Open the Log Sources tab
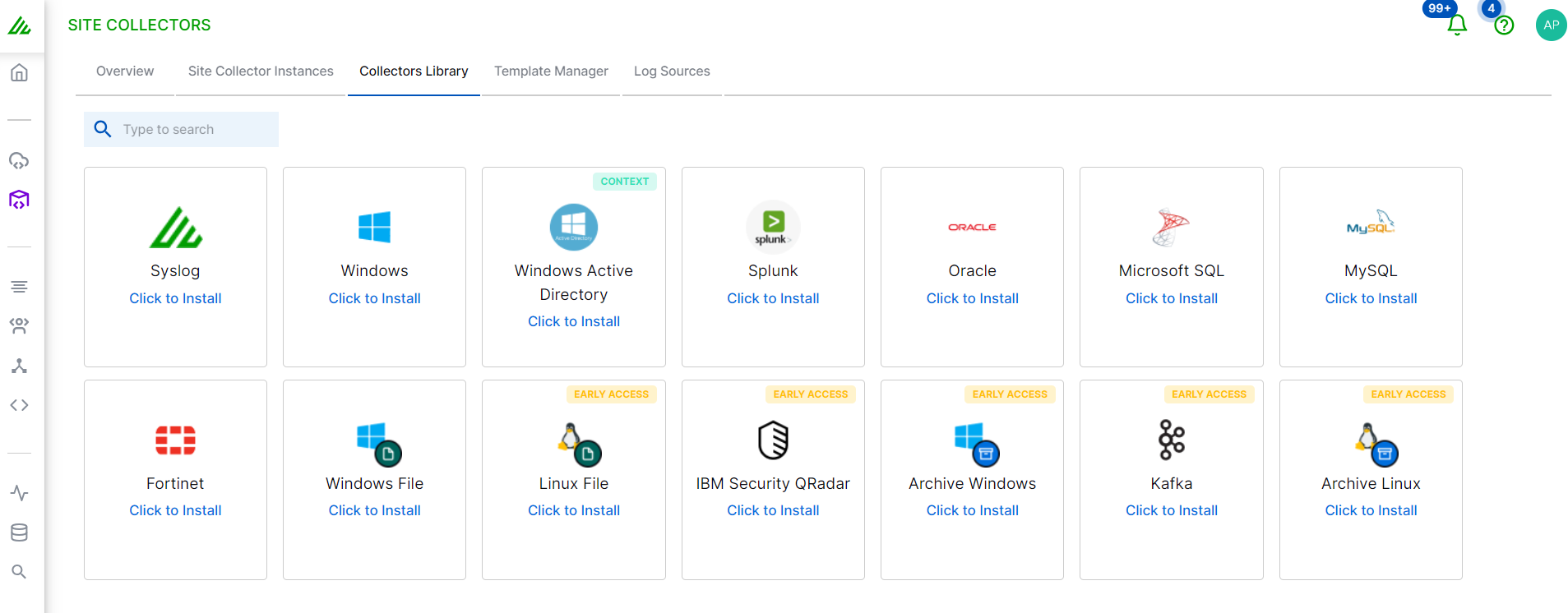 (x=672, y=71)
